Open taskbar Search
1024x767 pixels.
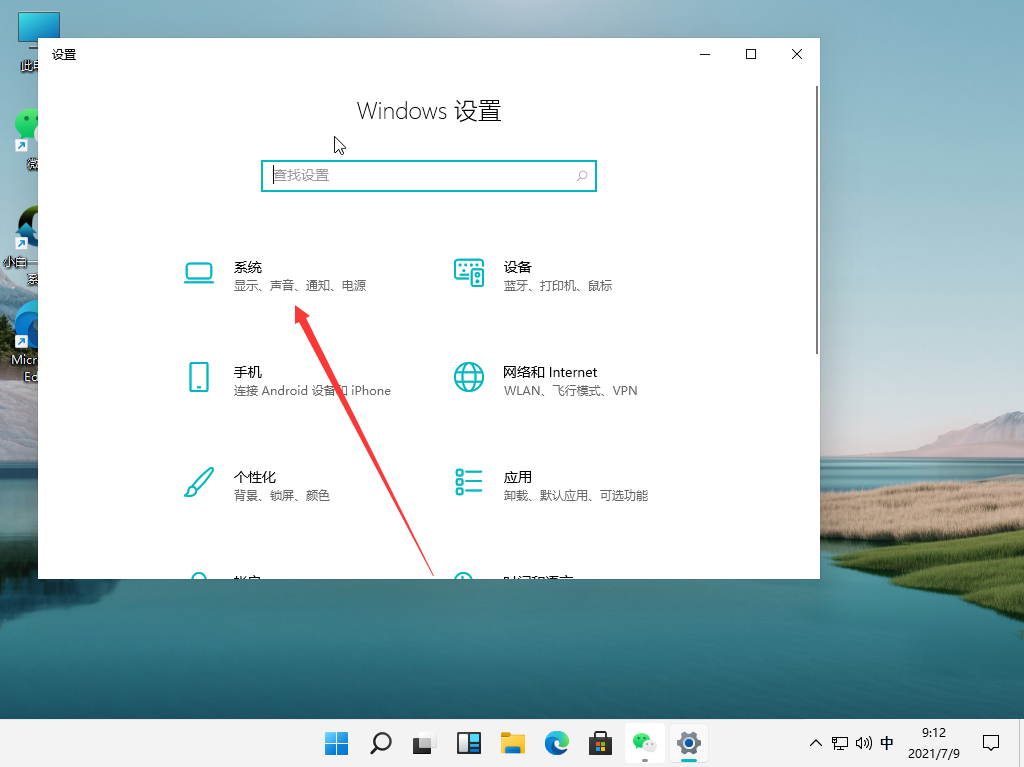(x=380, y=743)
